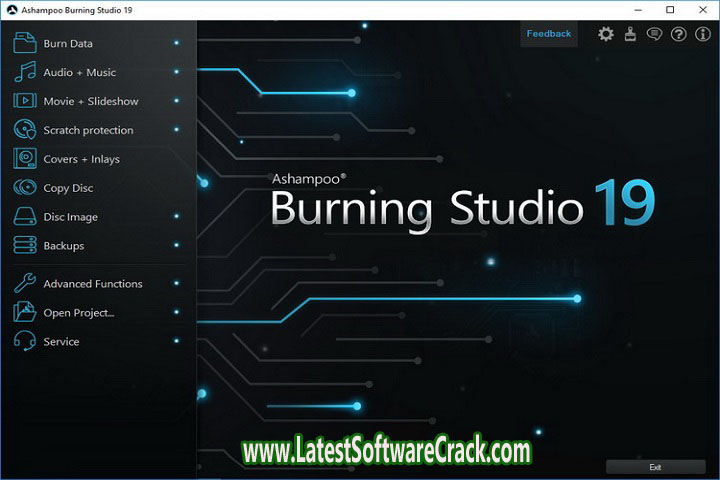The height and width of the screenshot is (480, 720).
Task: Click the Service headset icon
Action: pos(25,341)
